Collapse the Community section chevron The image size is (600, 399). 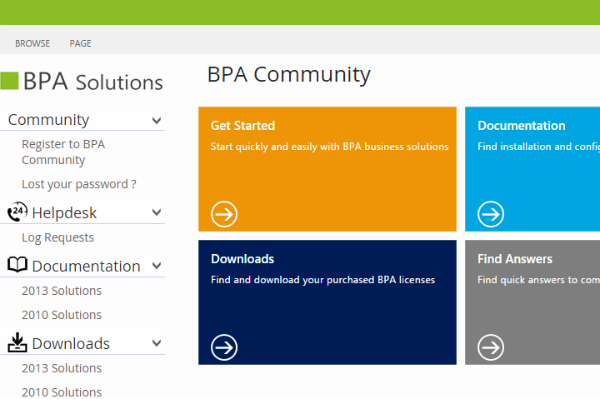(157, 121)
